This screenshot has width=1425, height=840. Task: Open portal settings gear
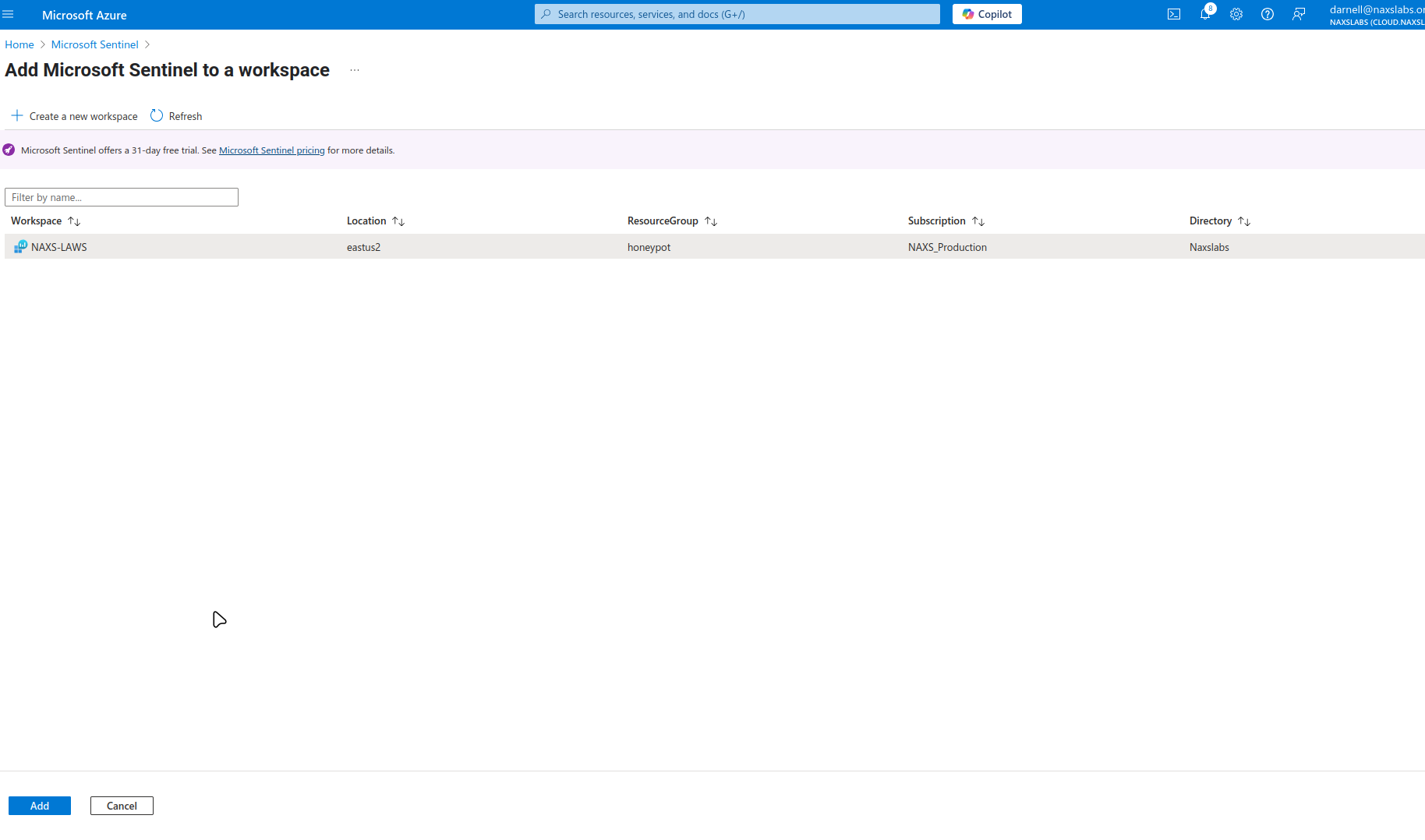tap(1236, 14)
